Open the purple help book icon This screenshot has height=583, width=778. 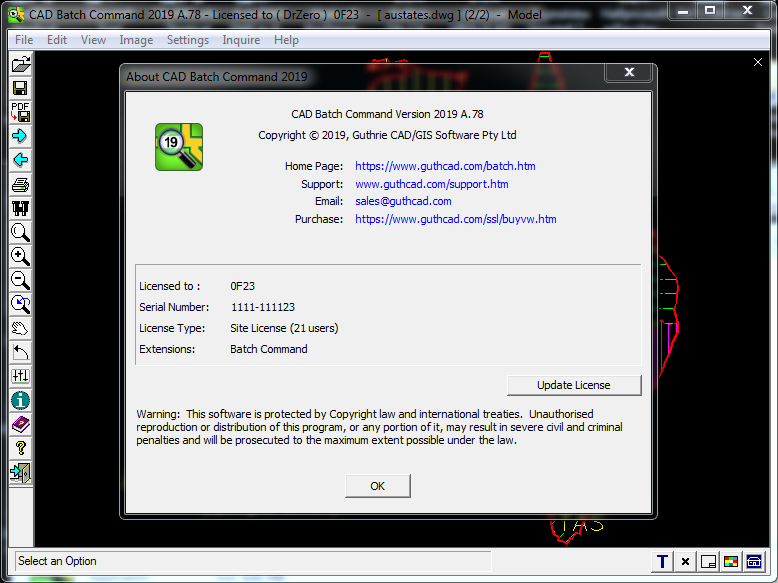pyautogui.click(x=21, y=424)
